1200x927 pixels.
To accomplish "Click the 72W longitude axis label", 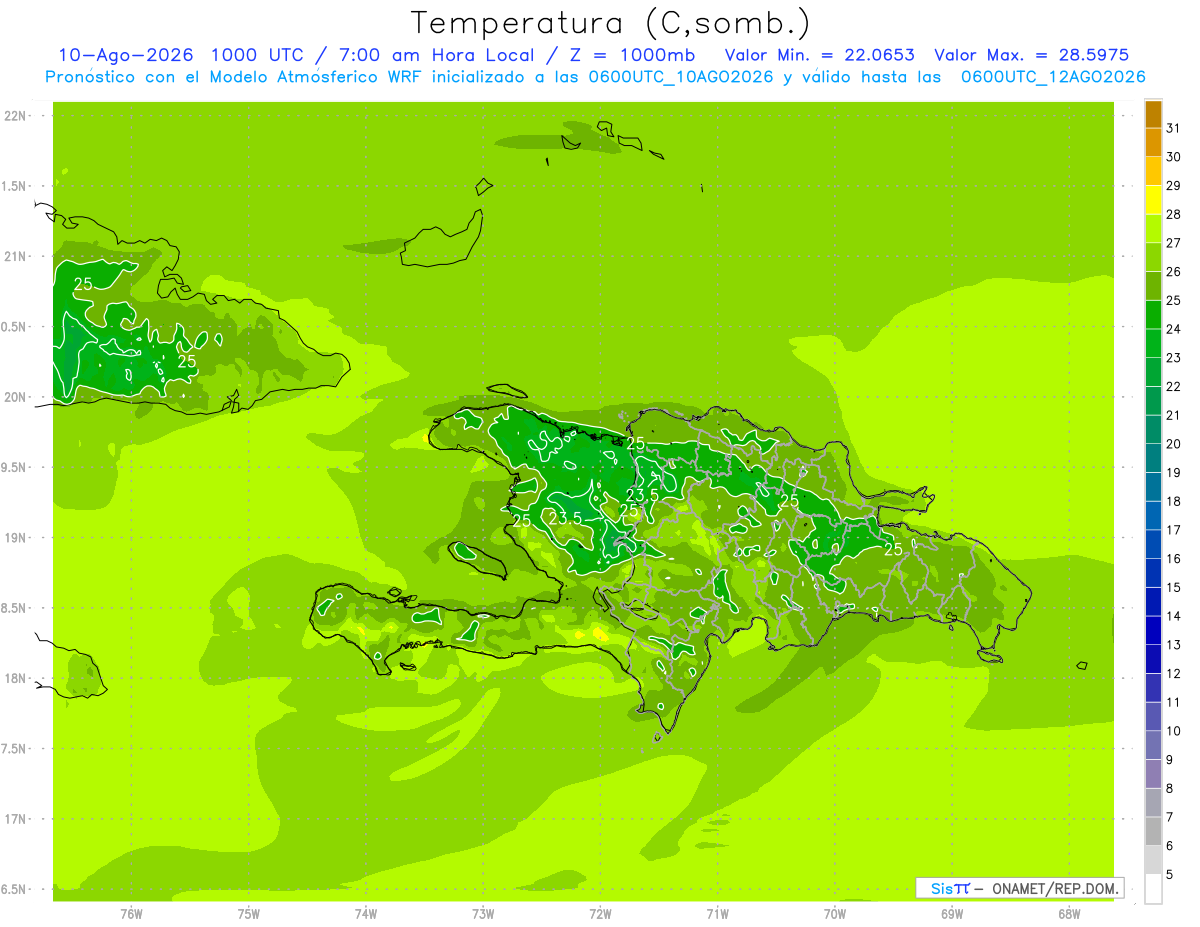I will click(x=600, y=913).
